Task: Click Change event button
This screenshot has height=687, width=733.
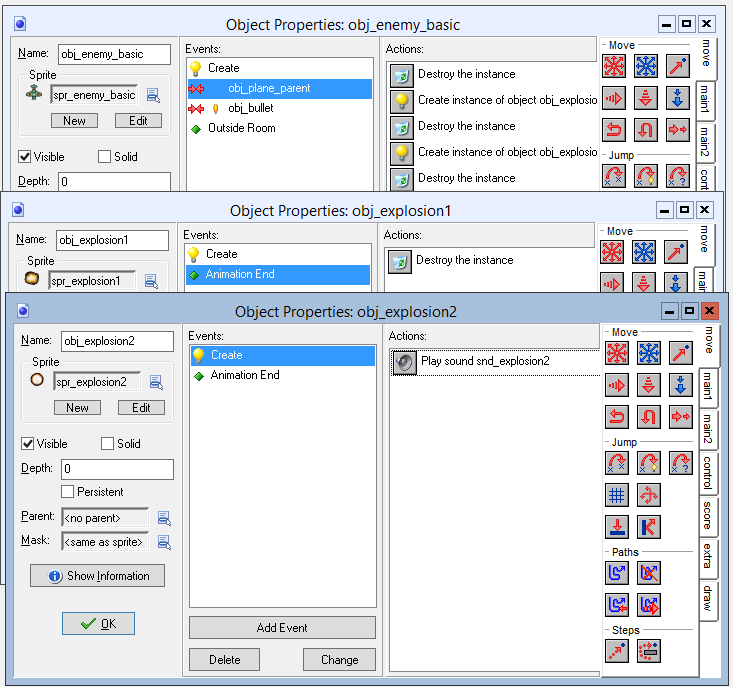Action: pyautogui.click(x=339, y=659)
